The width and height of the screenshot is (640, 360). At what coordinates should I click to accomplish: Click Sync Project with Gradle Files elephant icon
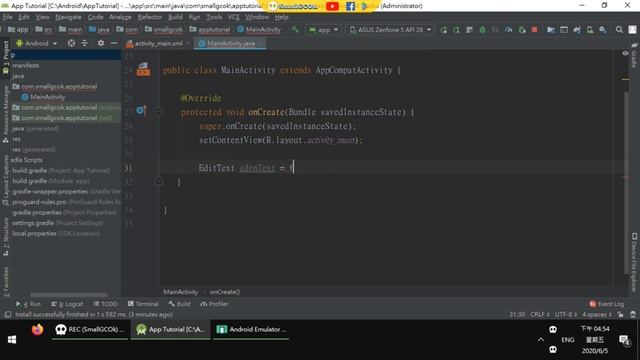(x=577, y=30)
